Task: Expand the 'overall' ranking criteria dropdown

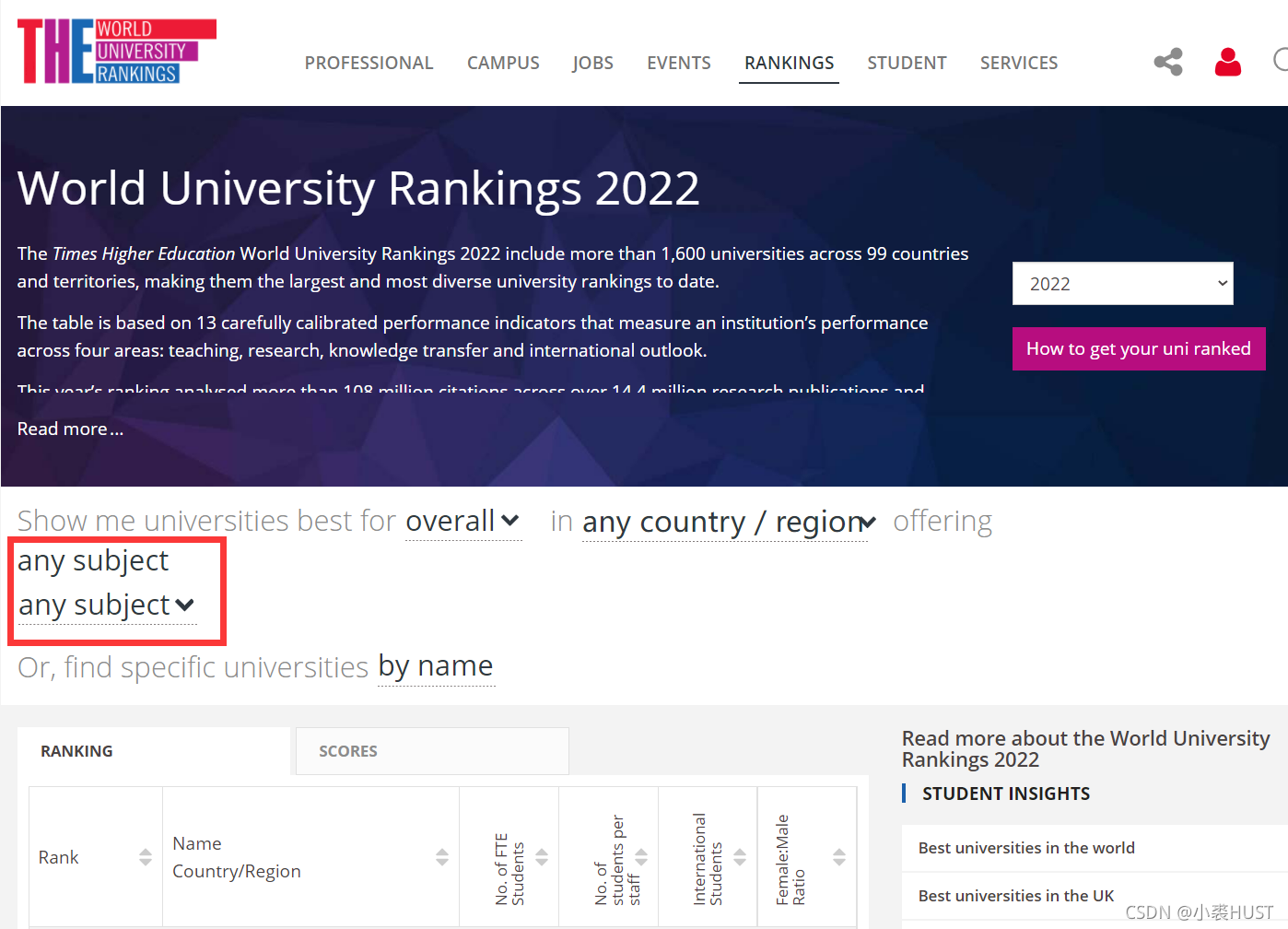Action: [x=463, y=522]
